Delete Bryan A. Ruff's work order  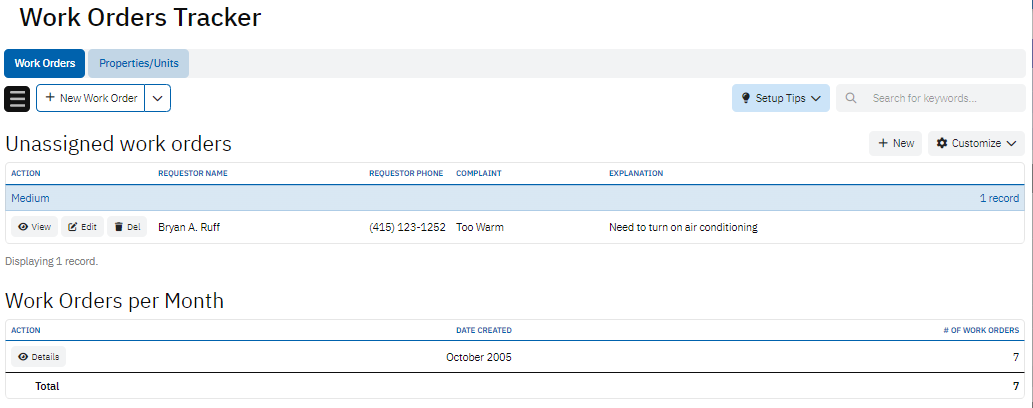click(126, 227)
